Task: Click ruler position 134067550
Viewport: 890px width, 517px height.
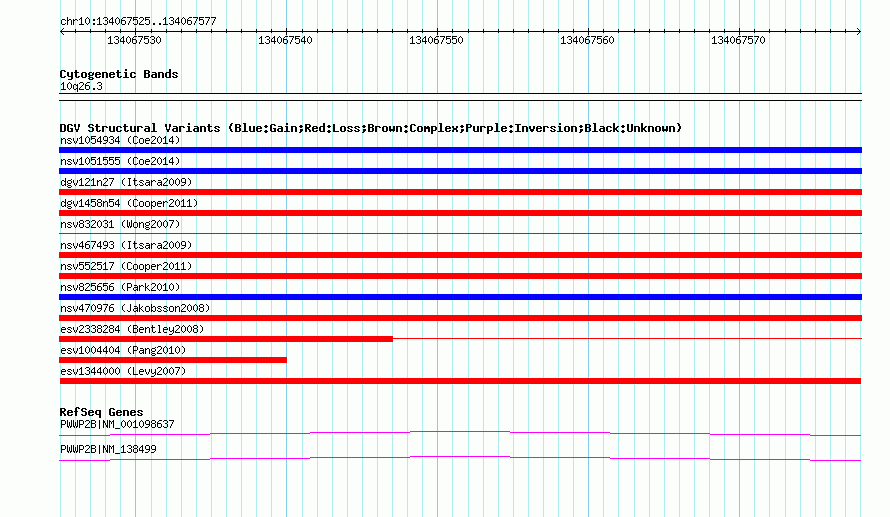Action: click(436, 40)
